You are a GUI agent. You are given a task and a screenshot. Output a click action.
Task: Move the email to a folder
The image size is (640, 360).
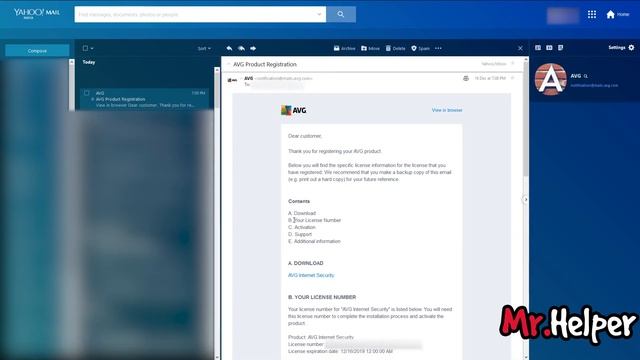[370, 48]
